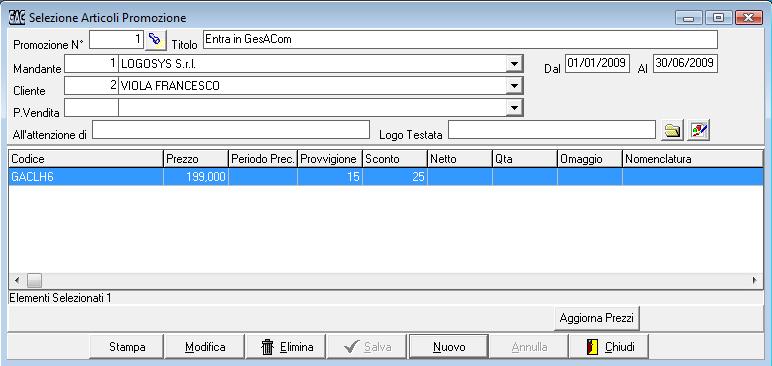The height and width of the screenshot is (366, 772).
Task: Click the promotion search flashlight icon
Action: pos(156,39)
